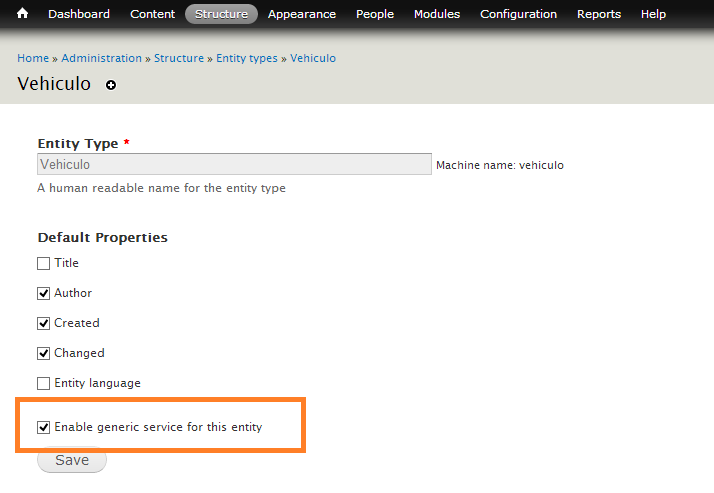Screen dimensions: 714x493
Task: Click the Administration breadcrumb link
Action: point(100,58)
